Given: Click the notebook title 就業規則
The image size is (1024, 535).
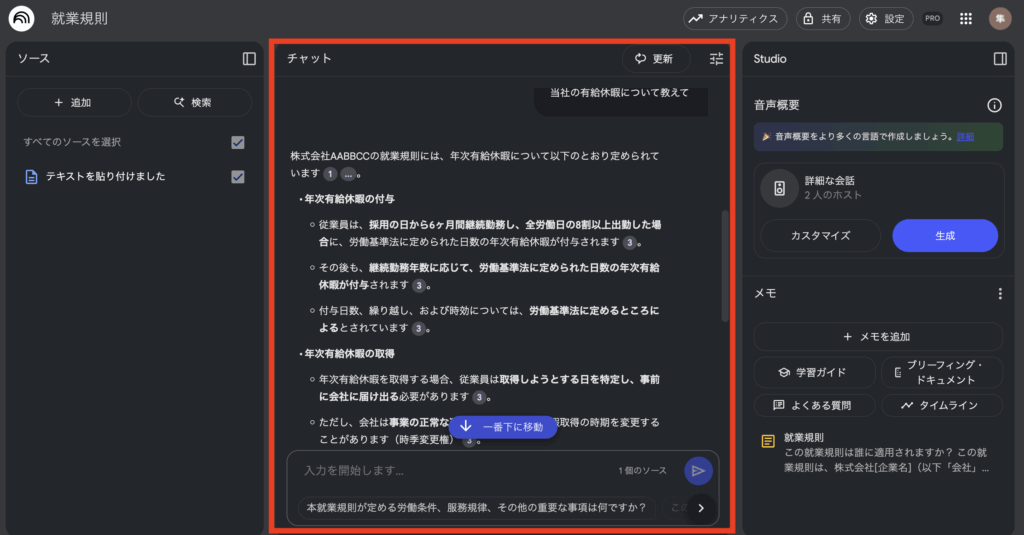Looking at the screenshot, I should [79, 18].
